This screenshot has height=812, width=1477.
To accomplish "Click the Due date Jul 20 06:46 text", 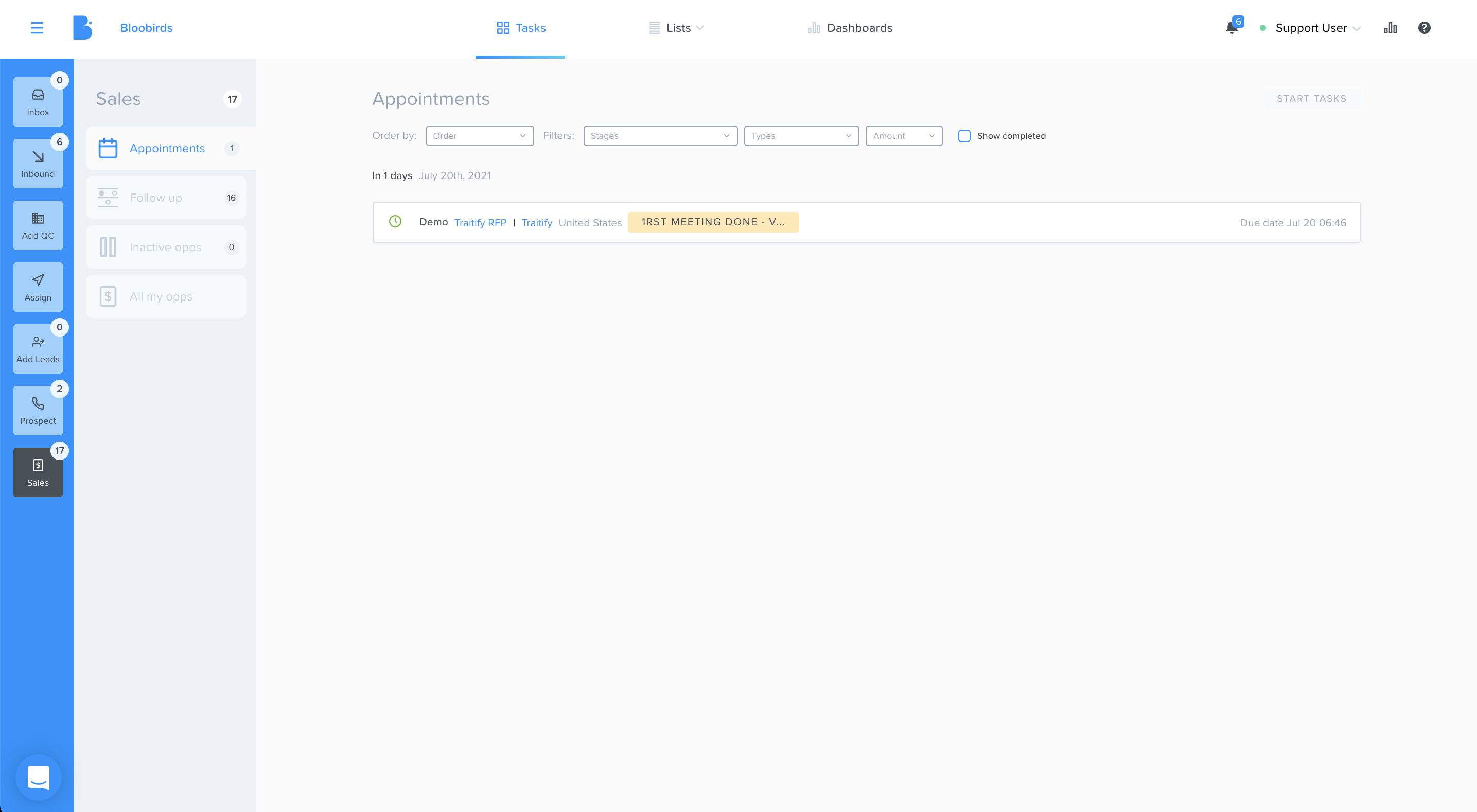I will click(x=1293, y=222).
